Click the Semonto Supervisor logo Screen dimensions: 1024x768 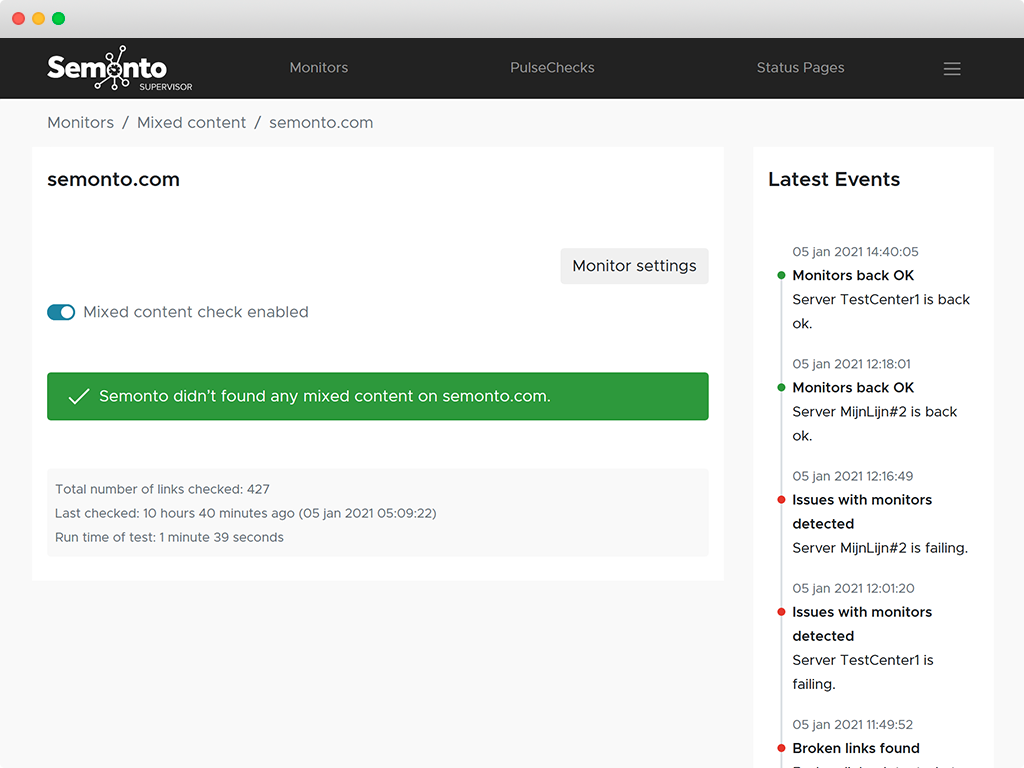click(119, 68)
